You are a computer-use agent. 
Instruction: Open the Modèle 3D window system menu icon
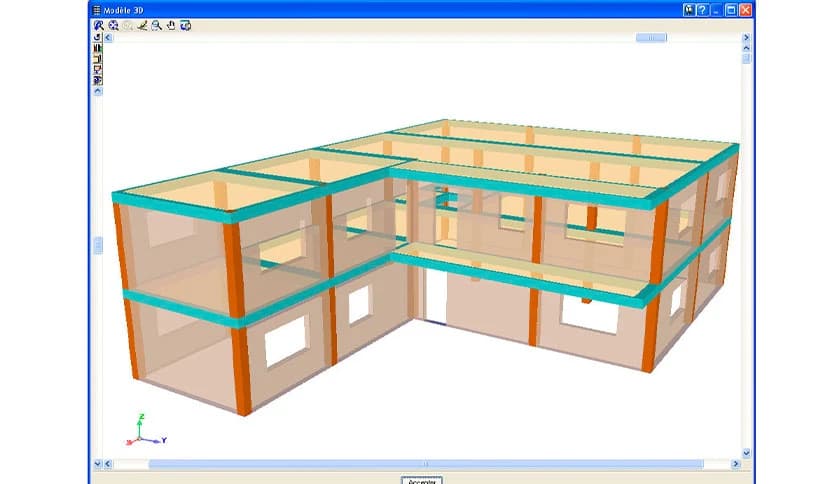97,10
